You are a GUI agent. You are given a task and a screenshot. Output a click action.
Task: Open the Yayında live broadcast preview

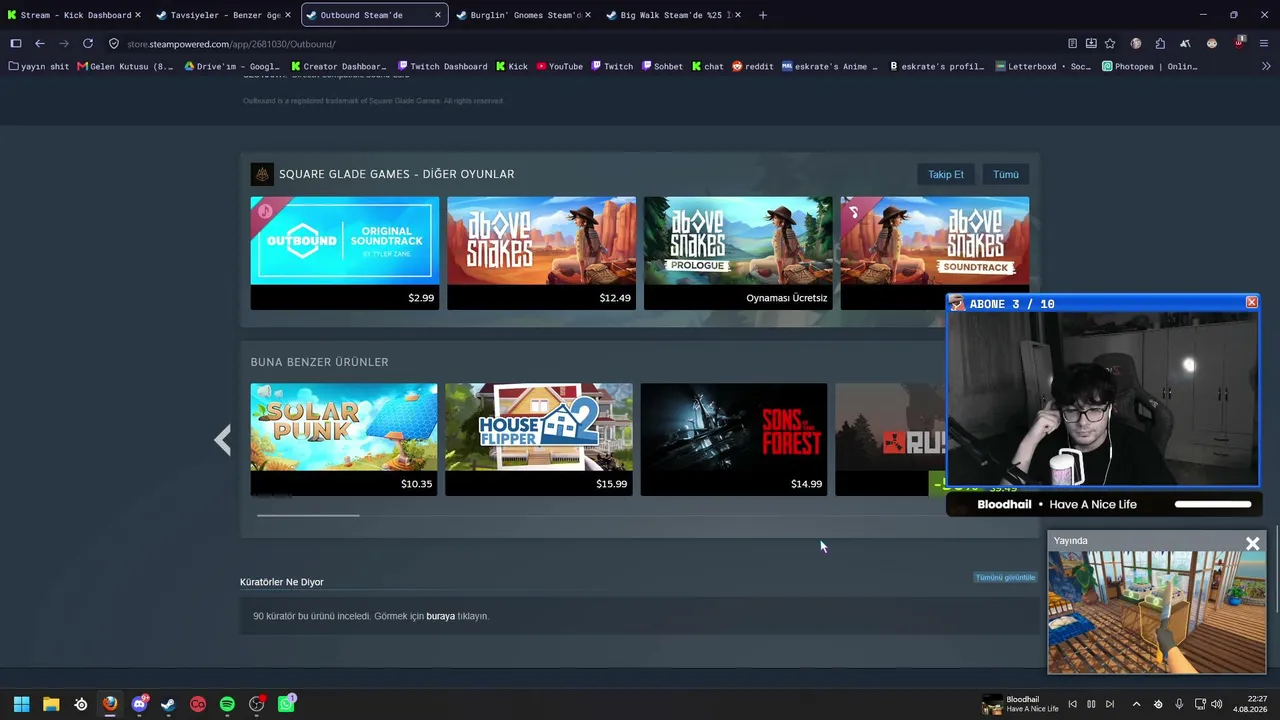[1157, 612]
